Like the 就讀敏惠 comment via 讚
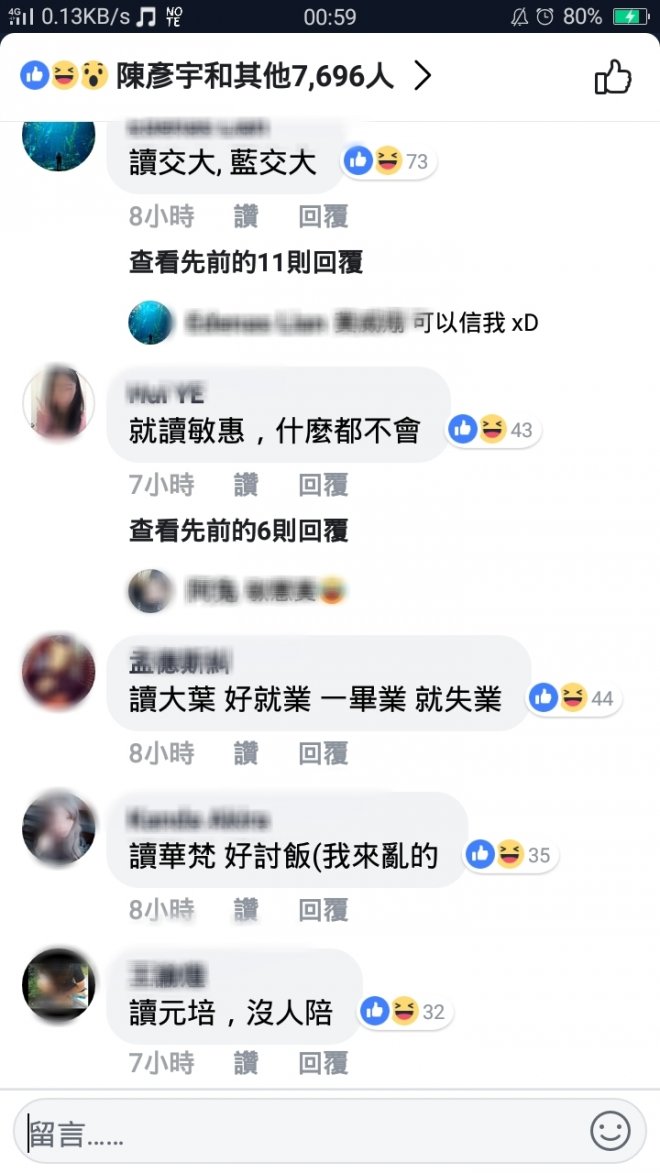Viewport: 660px width, 1173px height. pyautogui.click(x=246, y=485)
